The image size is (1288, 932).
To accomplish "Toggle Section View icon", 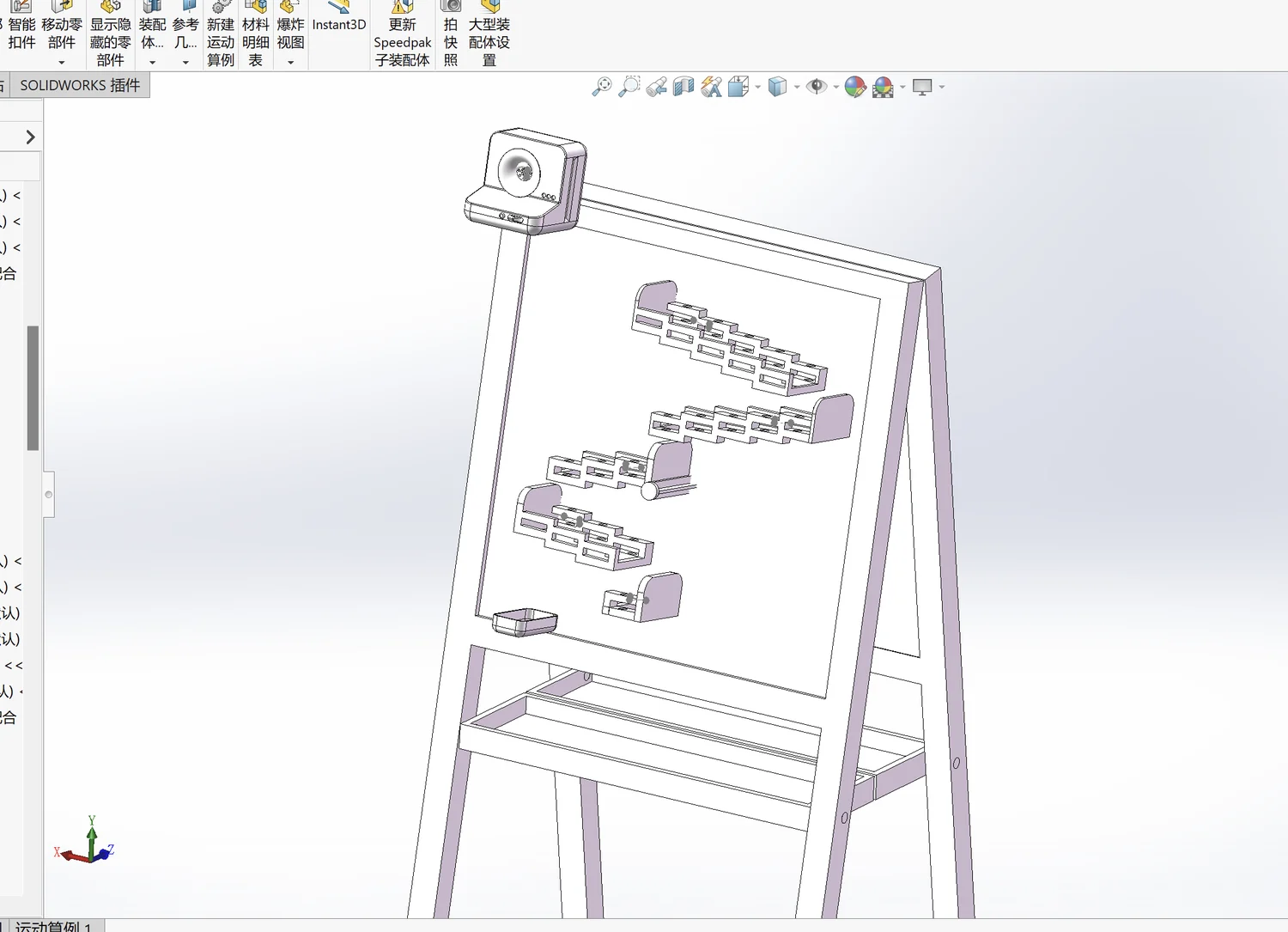I will click(x=683, y=87).
